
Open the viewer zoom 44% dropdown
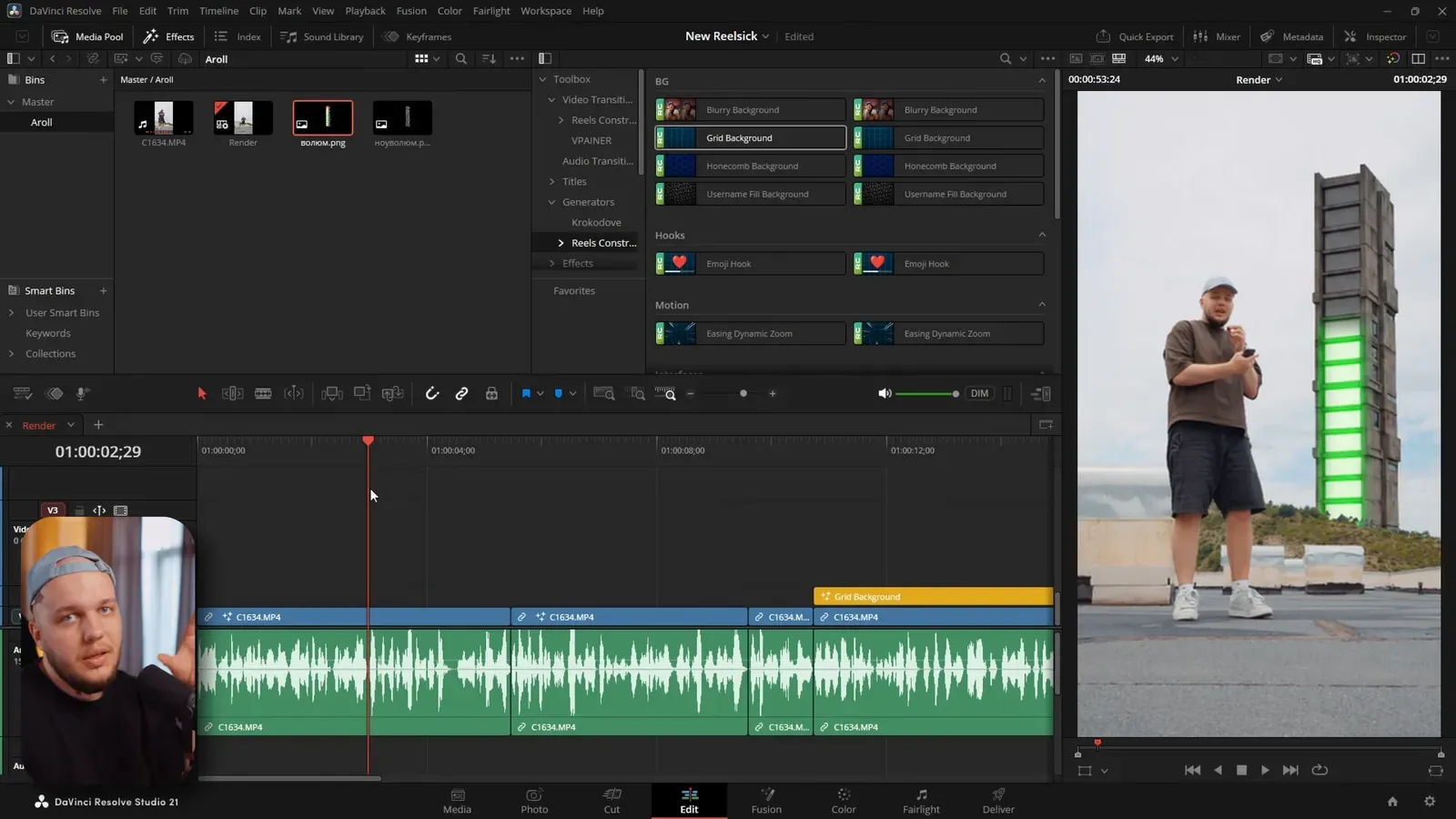click(x=1161, y=58)
